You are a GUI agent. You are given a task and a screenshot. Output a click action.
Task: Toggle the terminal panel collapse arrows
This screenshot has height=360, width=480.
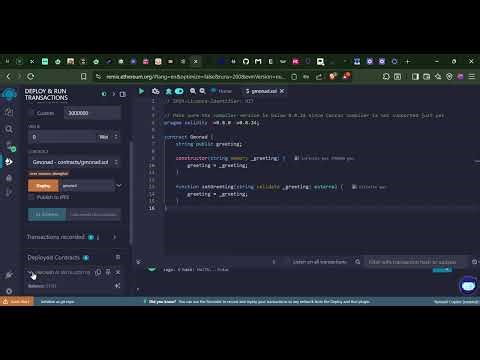pos(139,262)
